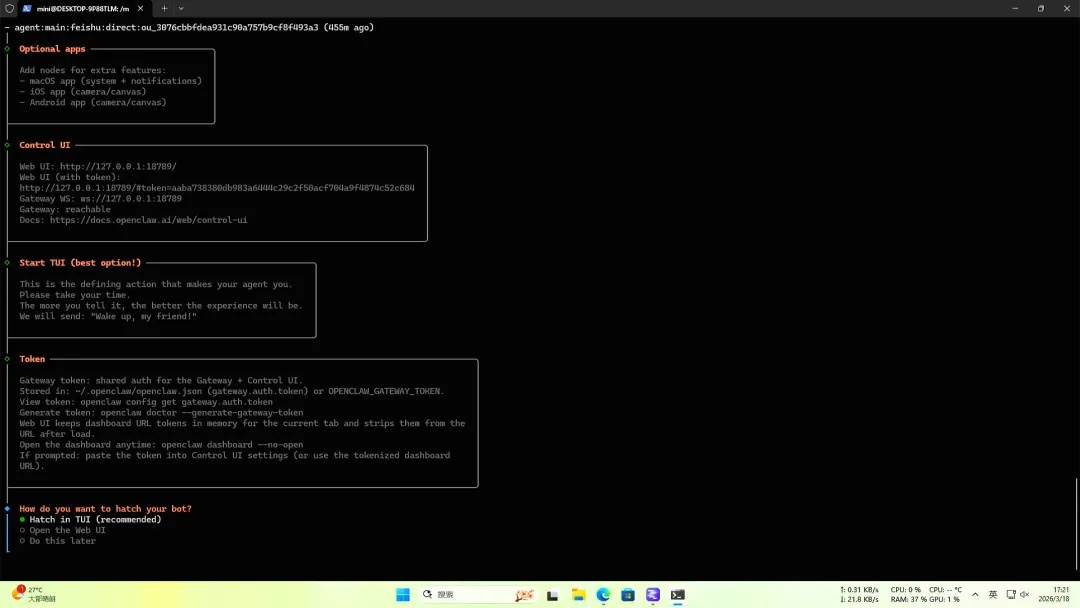Image resolution: width=1080 pixels, height=608 pixels.
Task: Click the iOS app (camera/canvas) line
Action: click(x=83, y=92)
